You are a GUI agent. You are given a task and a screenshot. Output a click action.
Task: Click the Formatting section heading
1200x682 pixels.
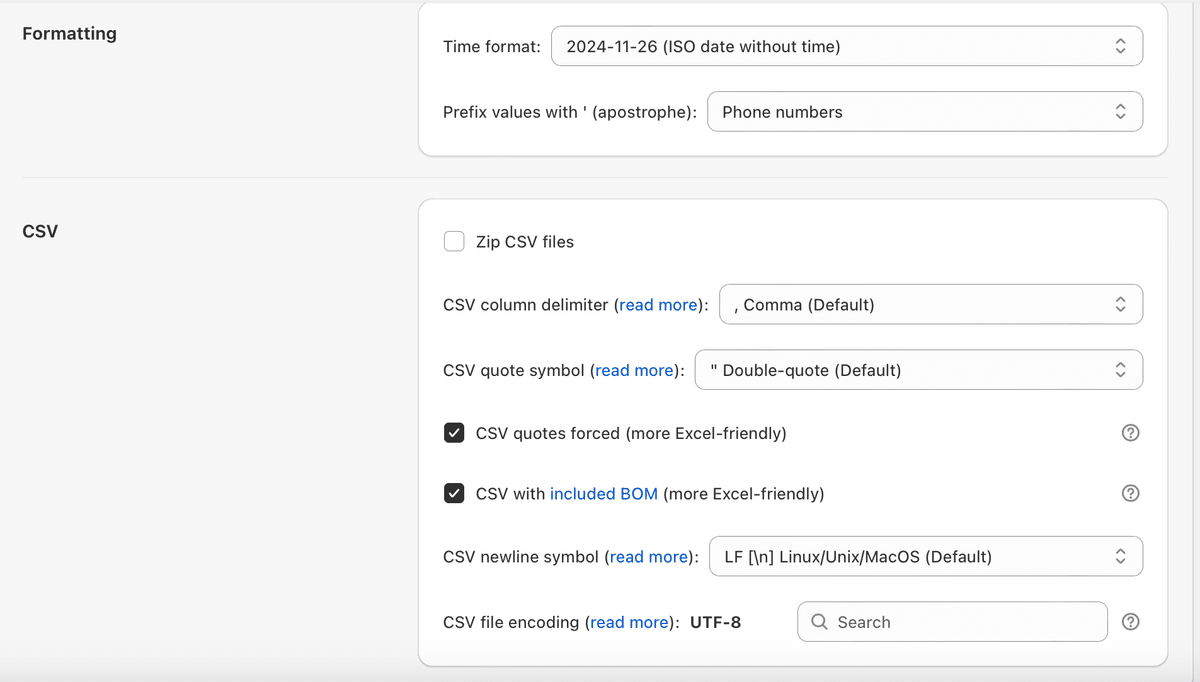click(x=69, y=34)
